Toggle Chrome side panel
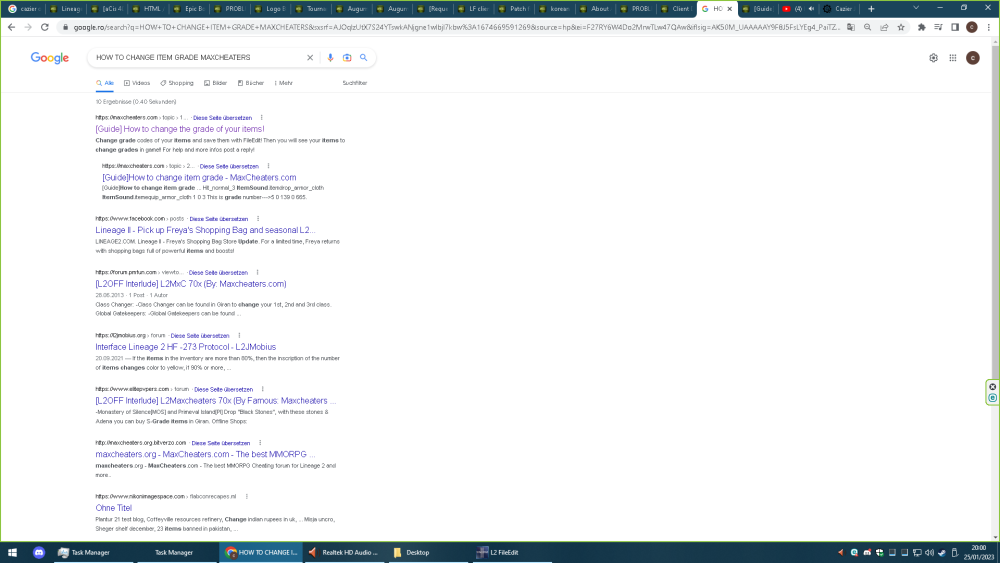This screenshot has height=563, width=1000. coord(955,27)
